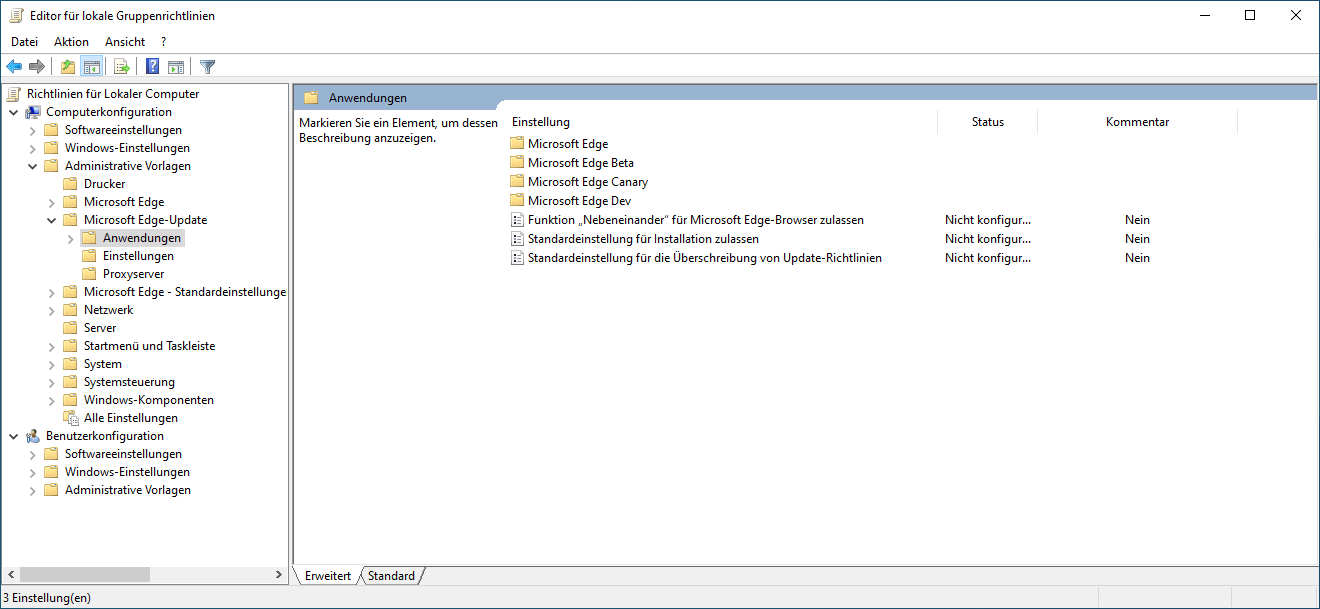The image size is (1320, 609).
Task: Collapse the Computerkonfiguration tree node
Action: [x=13, y=112]
